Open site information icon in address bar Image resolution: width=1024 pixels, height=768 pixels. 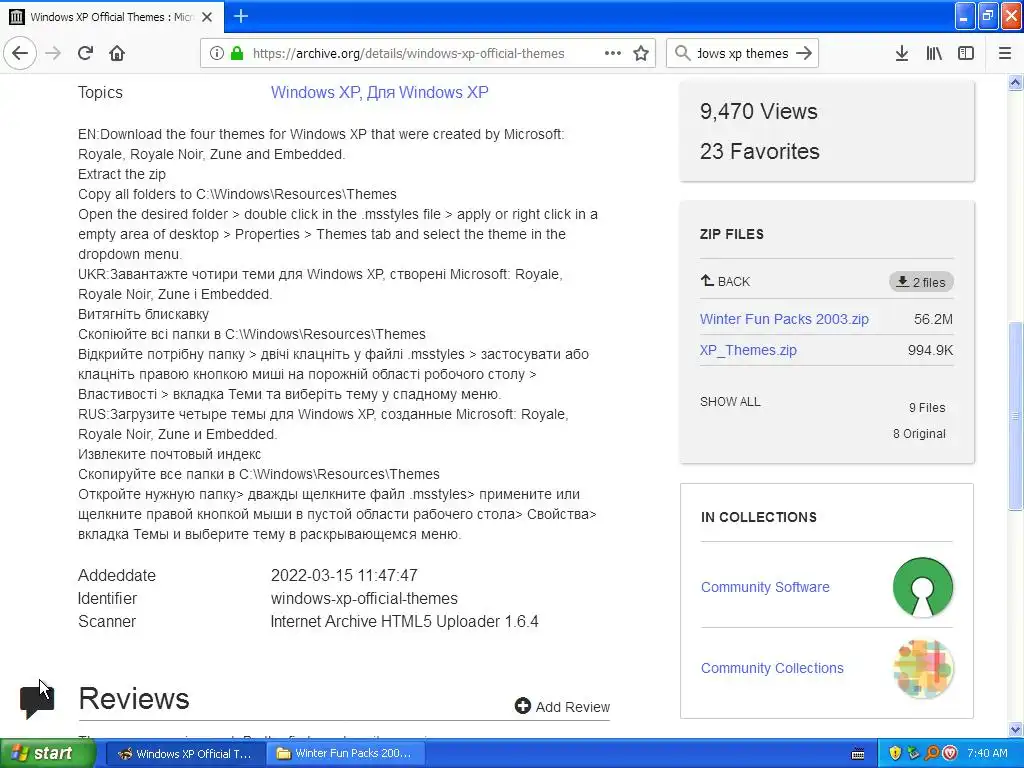coord(216,53)
